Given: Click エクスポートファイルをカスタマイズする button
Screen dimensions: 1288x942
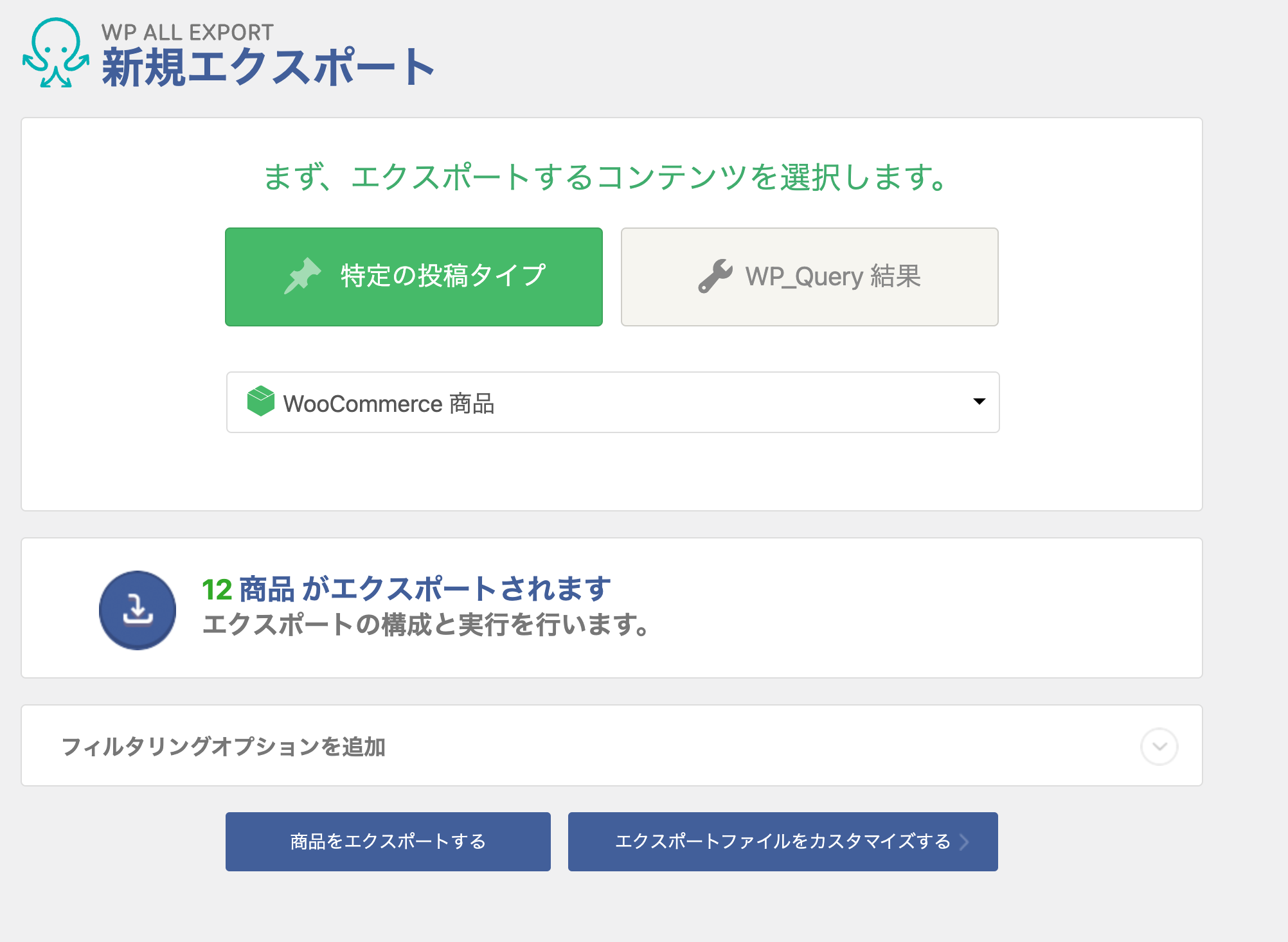Looking at the screenshot, I should [783, 842].
